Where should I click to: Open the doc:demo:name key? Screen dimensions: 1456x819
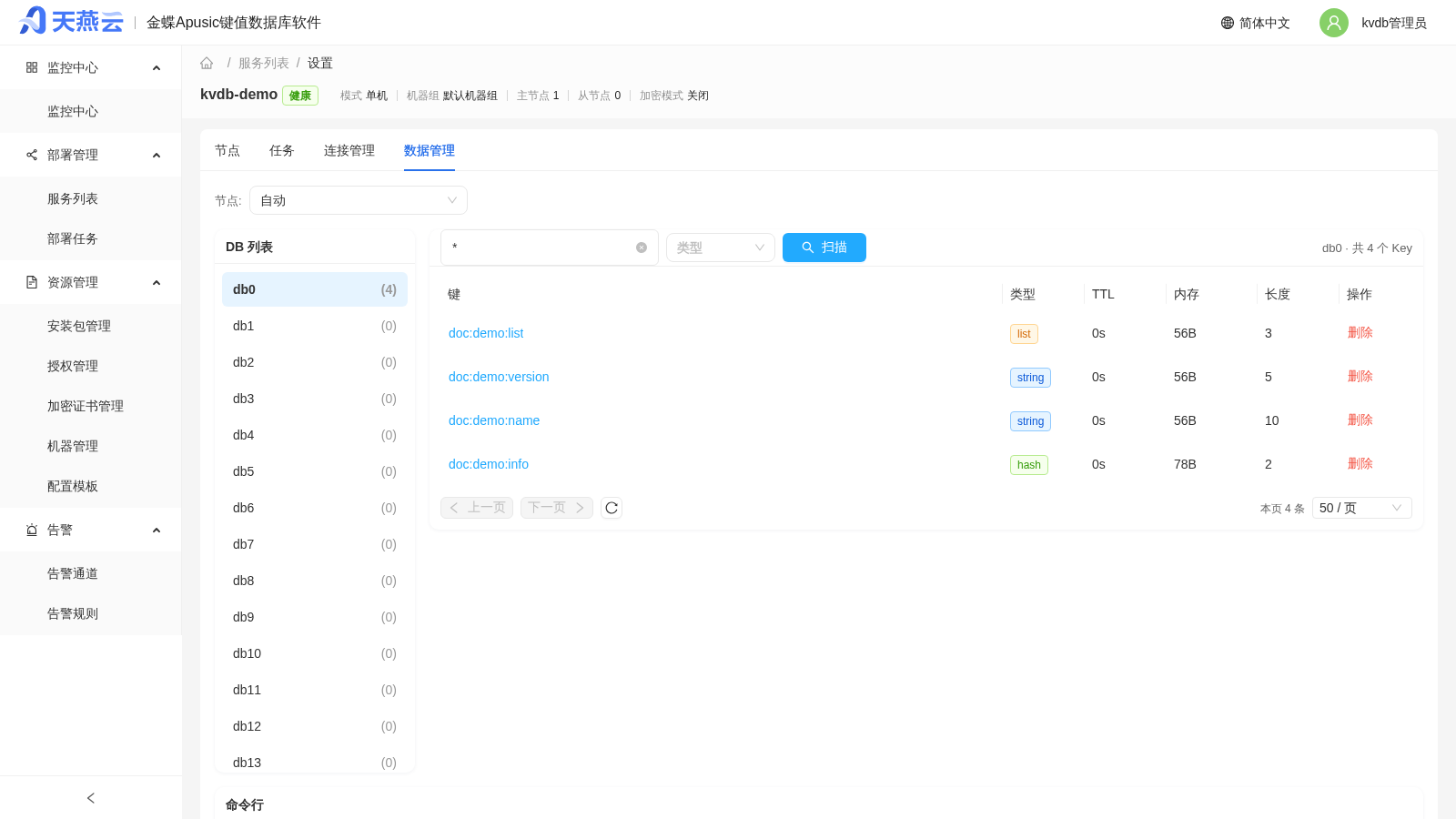coord(494,420)
